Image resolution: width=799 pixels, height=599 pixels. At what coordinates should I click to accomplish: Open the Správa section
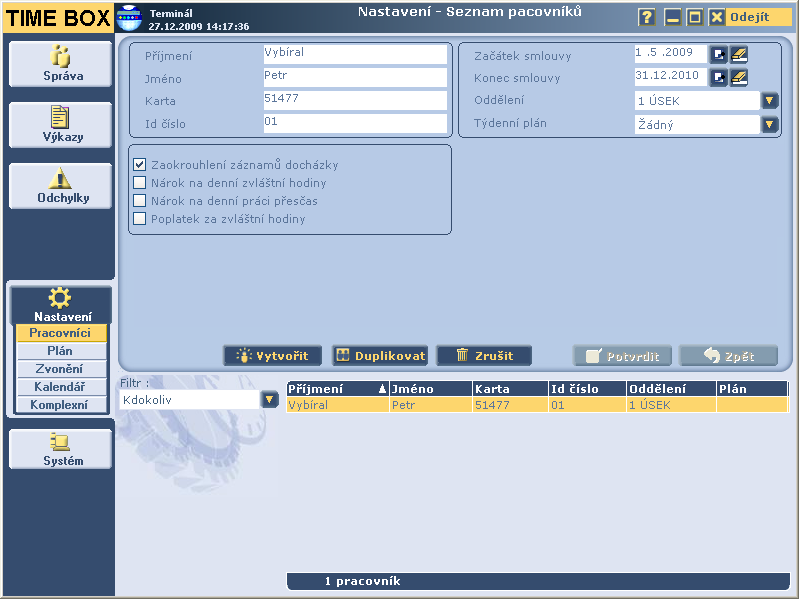(61, 64)
